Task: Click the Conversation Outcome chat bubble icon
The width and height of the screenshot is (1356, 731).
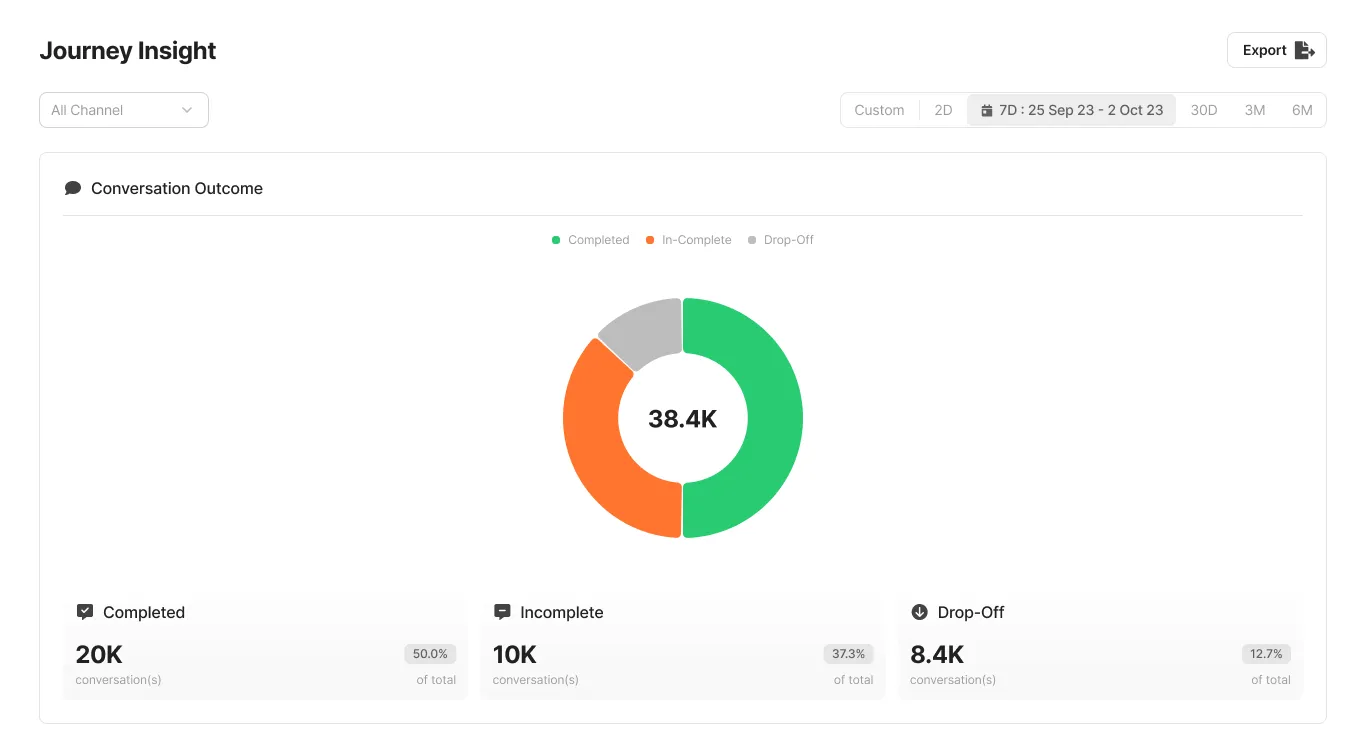Action: tap(72, 188)
